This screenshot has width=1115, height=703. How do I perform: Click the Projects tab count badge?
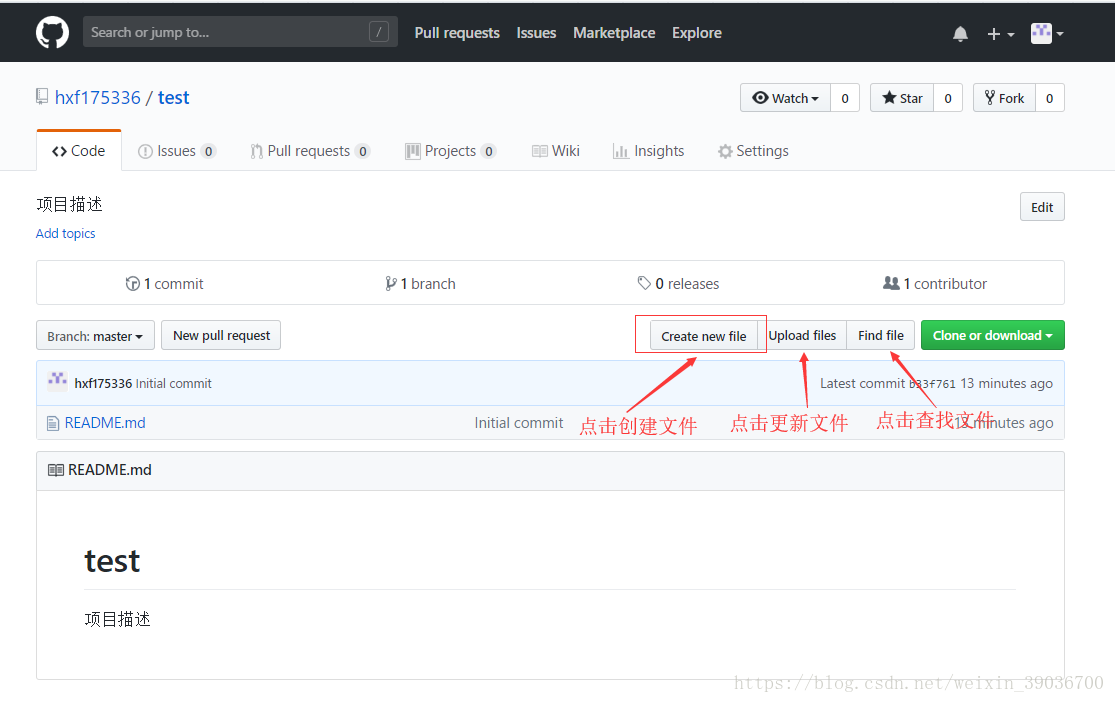489,151
